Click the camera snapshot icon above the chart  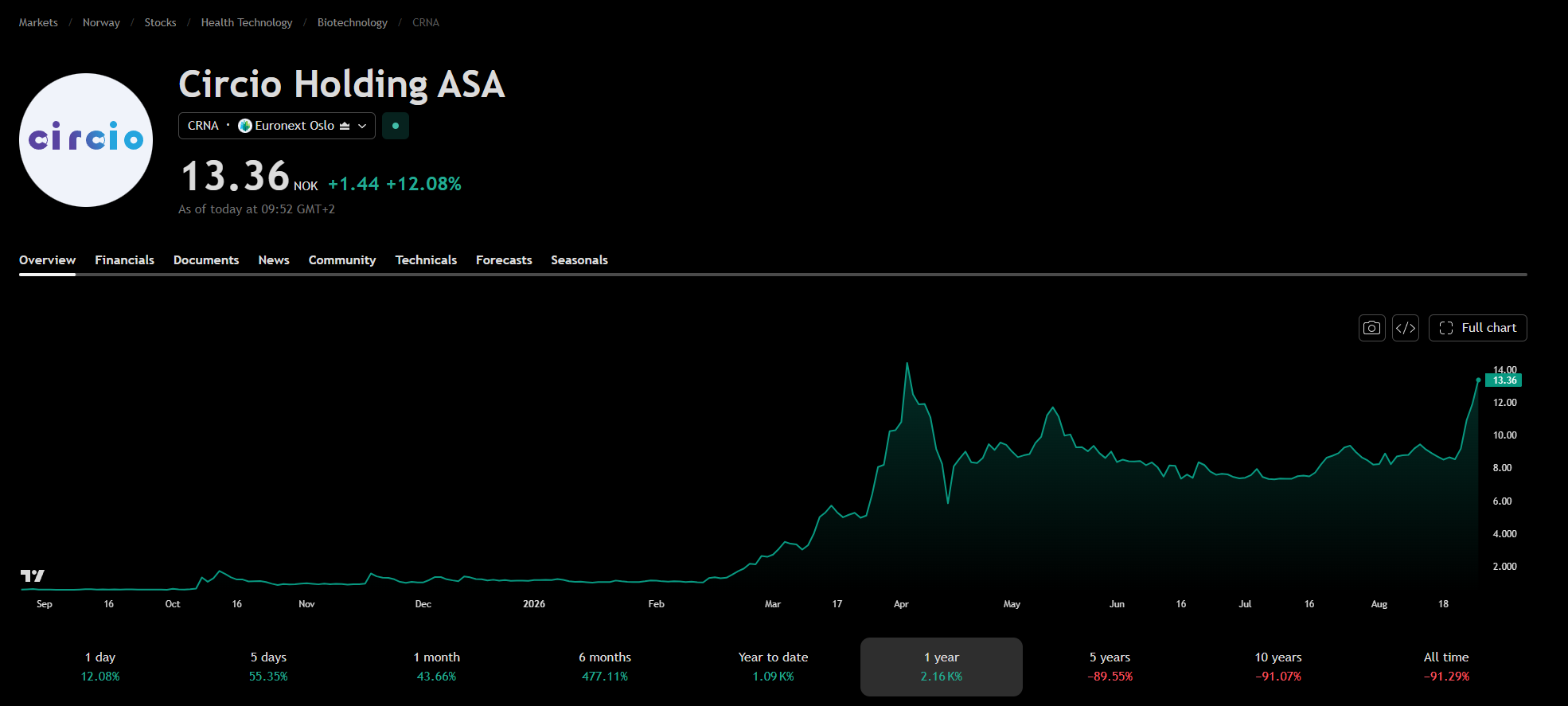(1371, 328)
